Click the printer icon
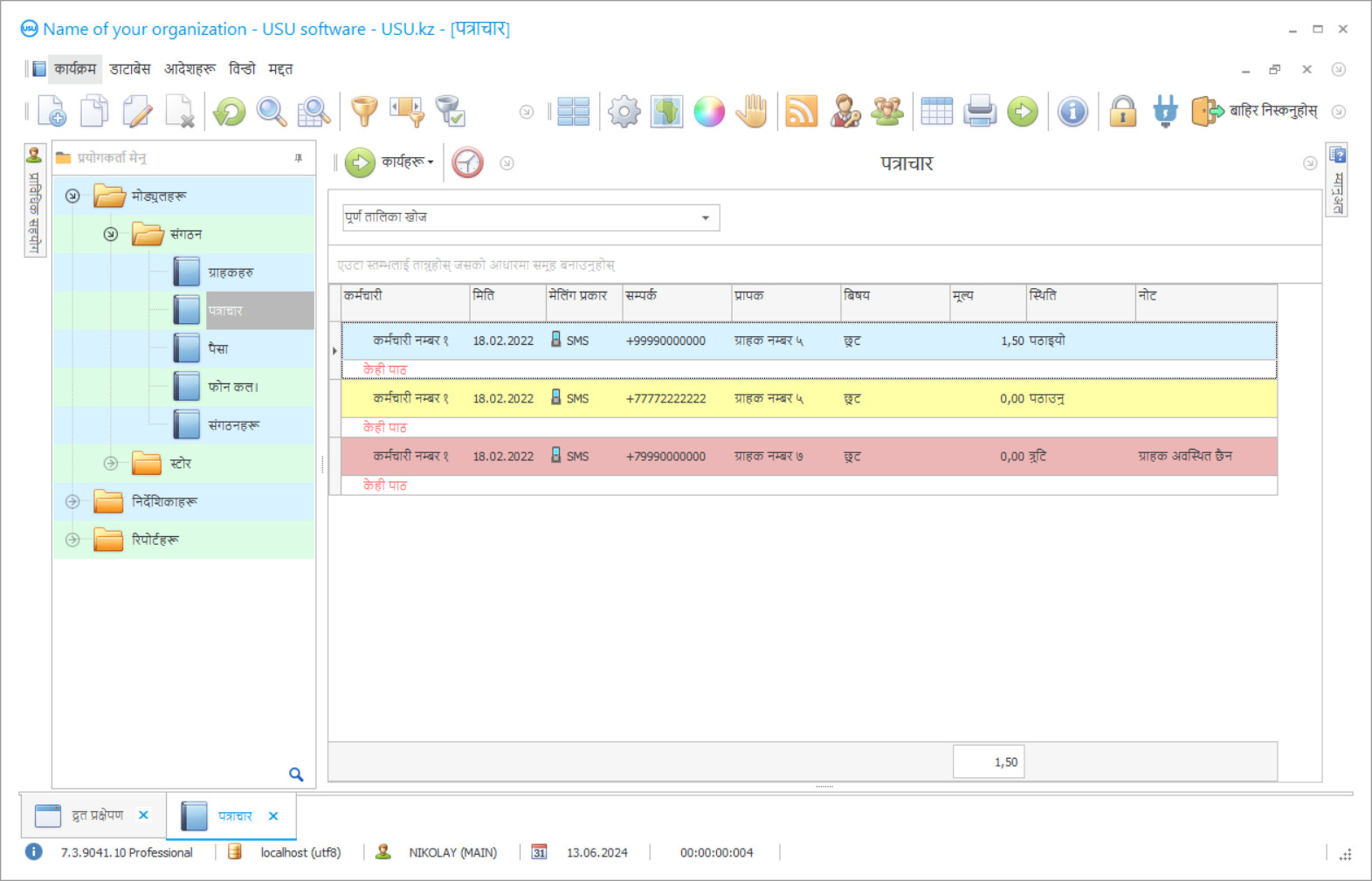 click(980, 111)
